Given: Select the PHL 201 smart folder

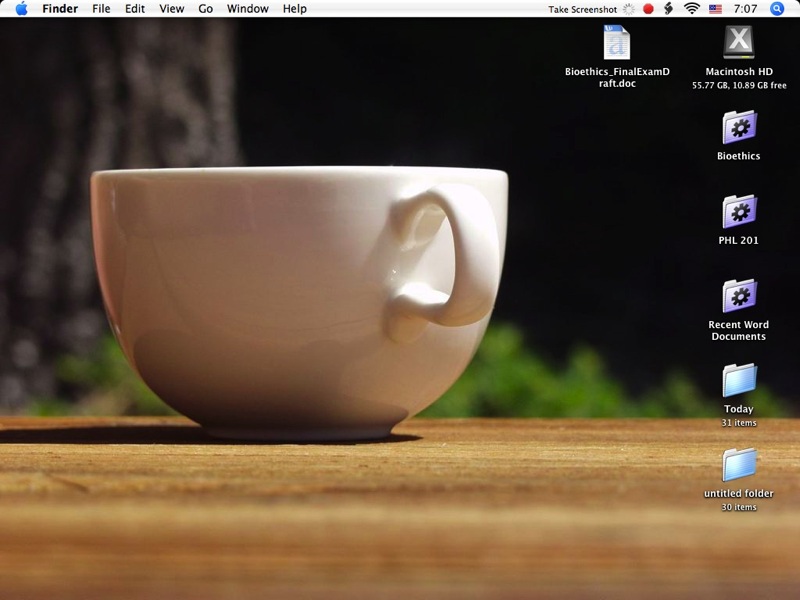Looking at the screenshot, I should pyautogui.click(x=739, y=212).
